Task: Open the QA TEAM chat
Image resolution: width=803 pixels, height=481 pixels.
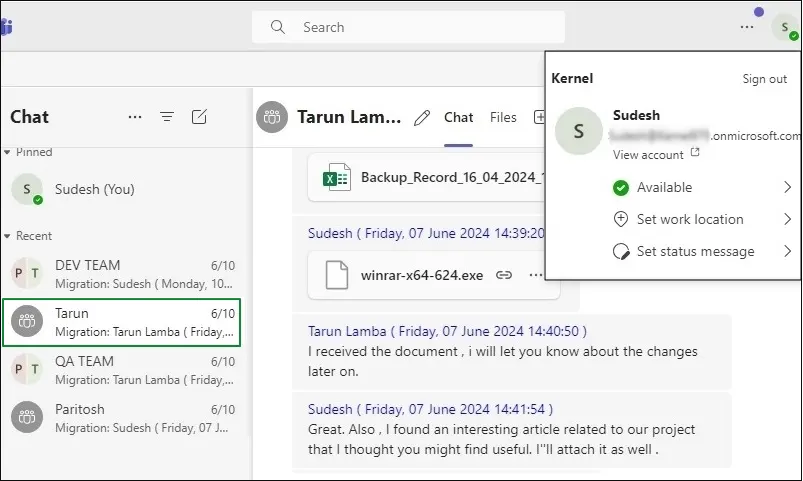Action: (121, 370)
